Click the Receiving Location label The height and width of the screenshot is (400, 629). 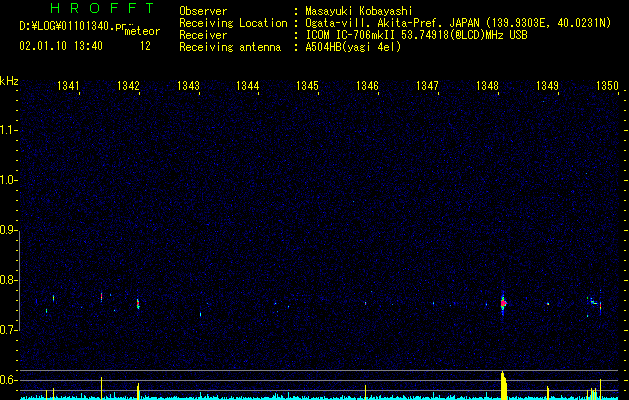(x=233, y=23)
